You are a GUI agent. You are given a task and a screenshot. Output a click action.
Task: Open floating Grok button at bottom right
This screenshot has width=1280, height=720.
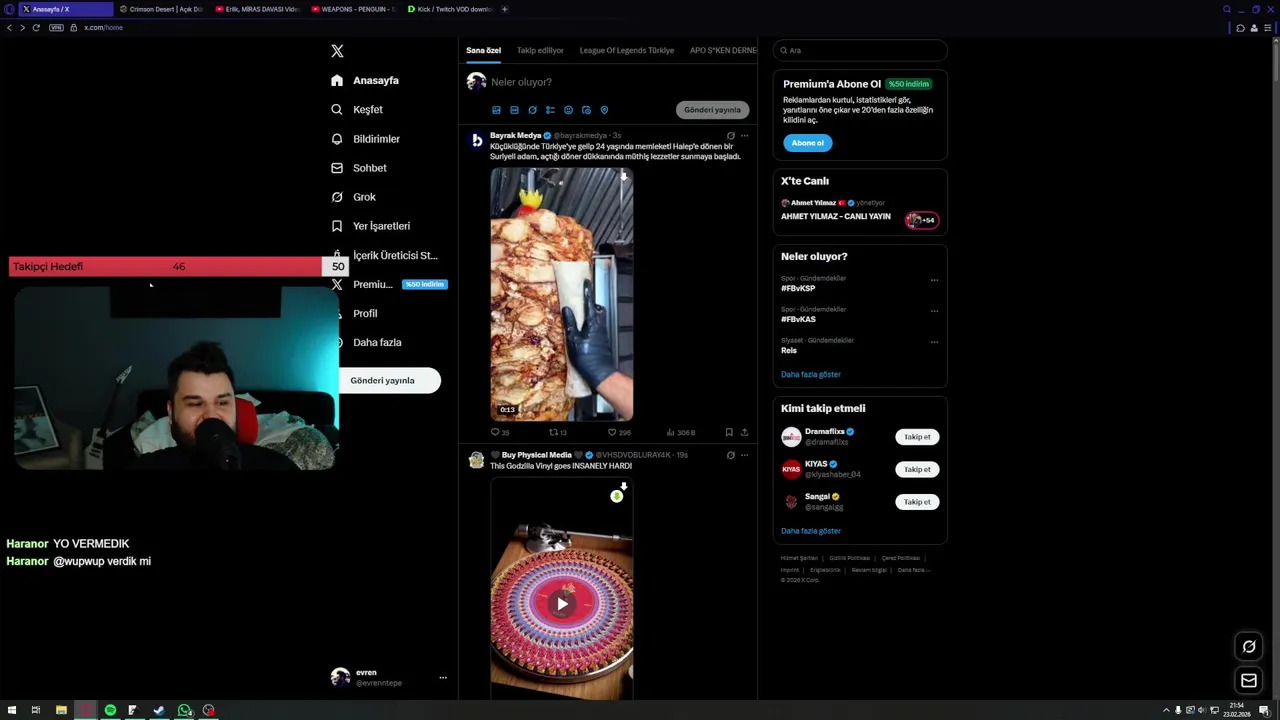point(1248,646)
